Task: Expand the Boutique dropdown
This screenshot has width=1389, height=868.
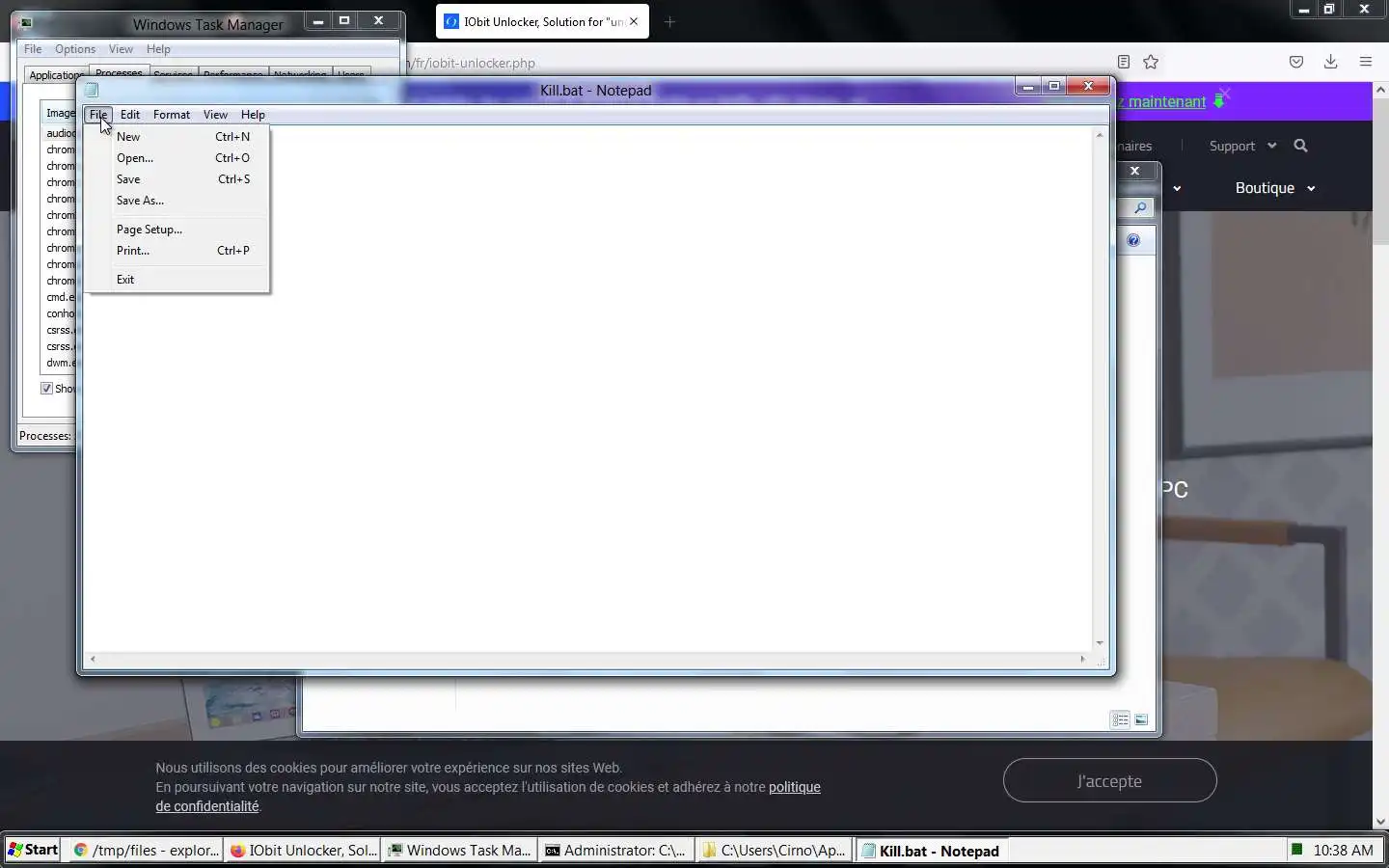Action: [x=1275, y=188]
